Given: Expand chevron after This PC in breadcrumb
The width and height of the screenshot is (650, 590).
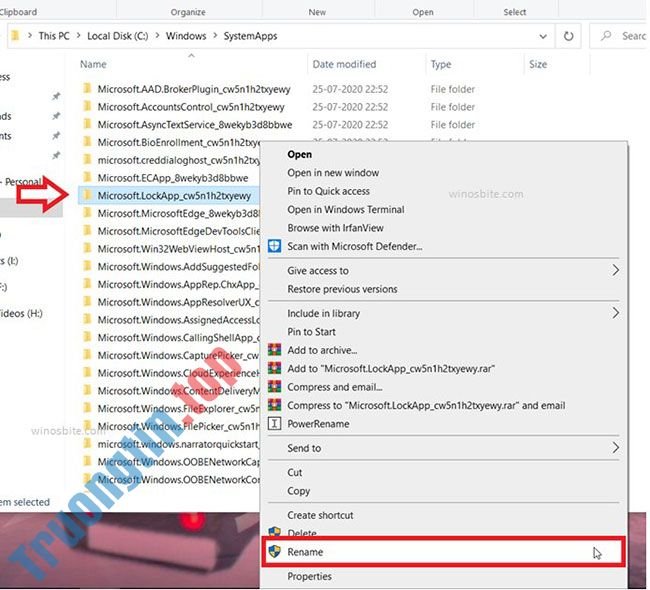Looking at the screenshot, I should tap(78, 36).
